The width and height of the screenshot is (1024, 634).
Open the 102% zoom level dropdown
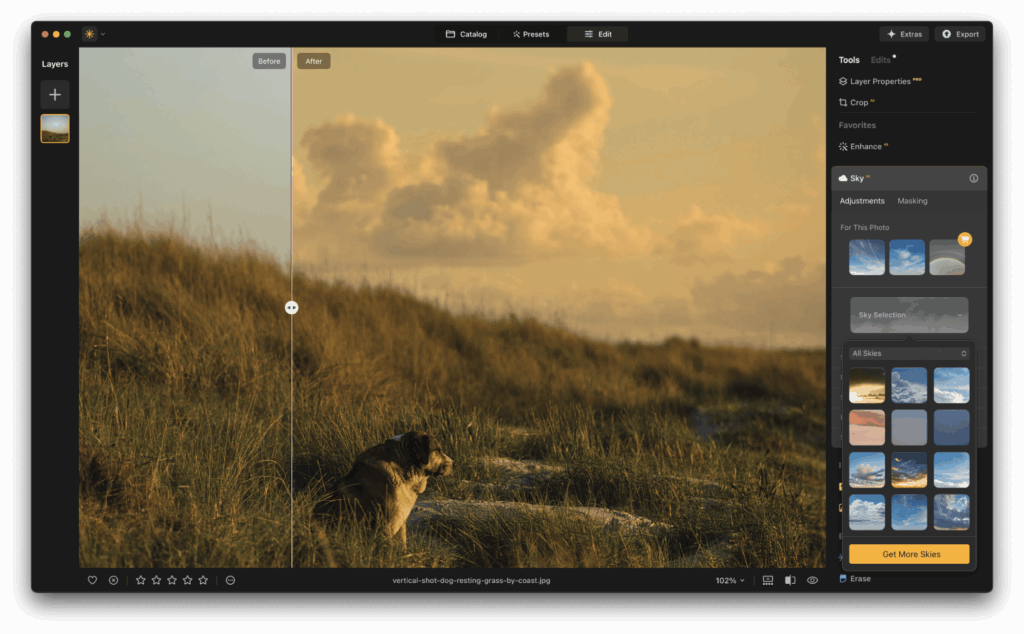729,579
